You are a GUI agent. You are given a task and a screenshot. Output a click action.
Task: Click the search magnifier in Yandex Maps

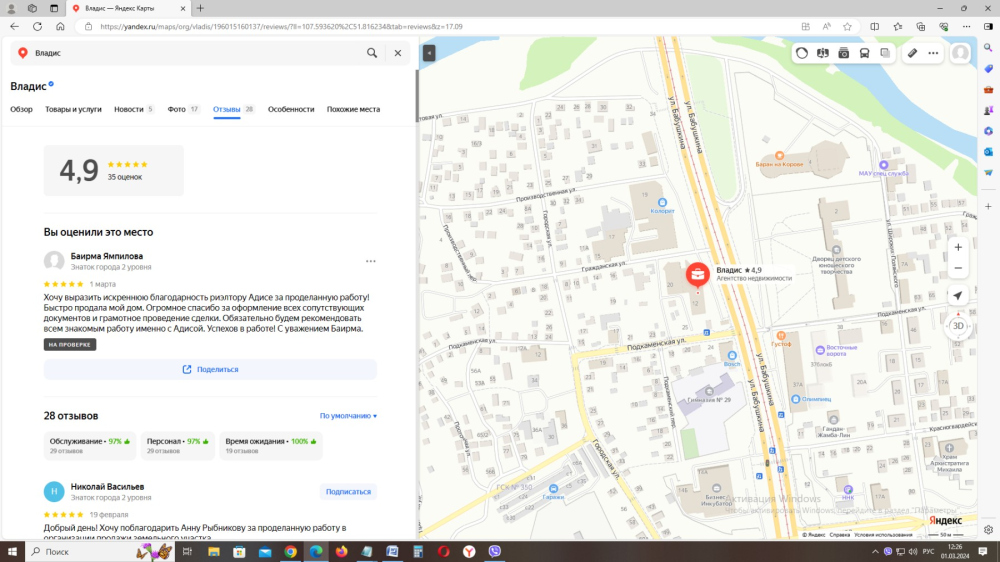click(x=372, y=53)
